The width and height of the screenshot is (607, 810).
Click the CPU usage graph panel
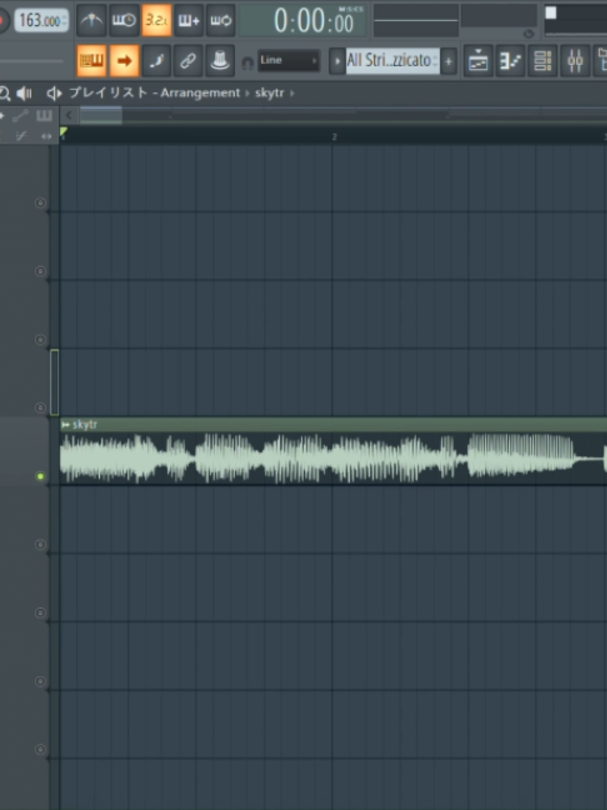click(x=416, y=21)
